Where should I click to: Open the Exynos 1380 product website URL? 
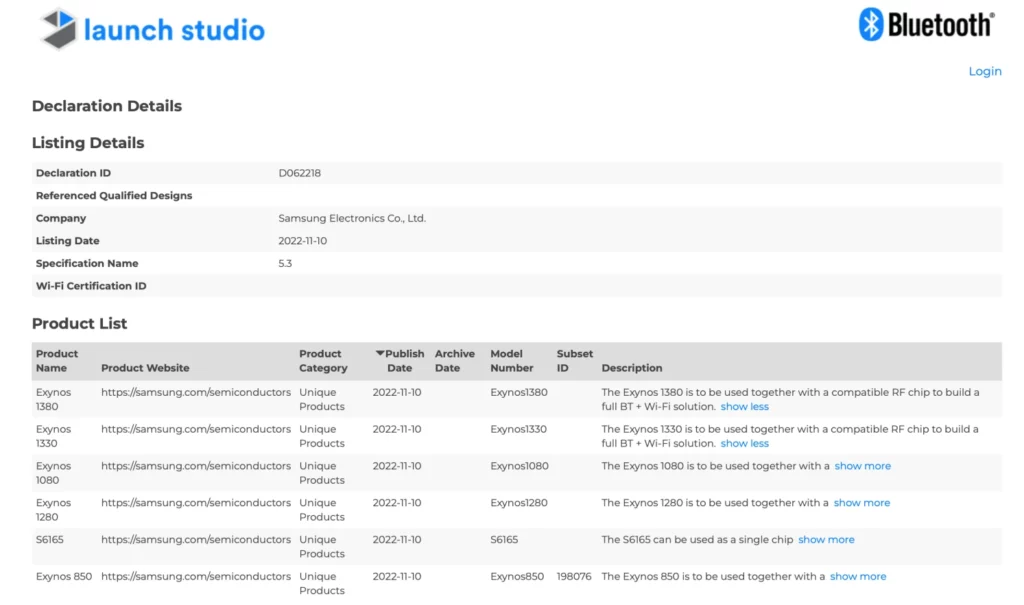[x=196, y=392]
